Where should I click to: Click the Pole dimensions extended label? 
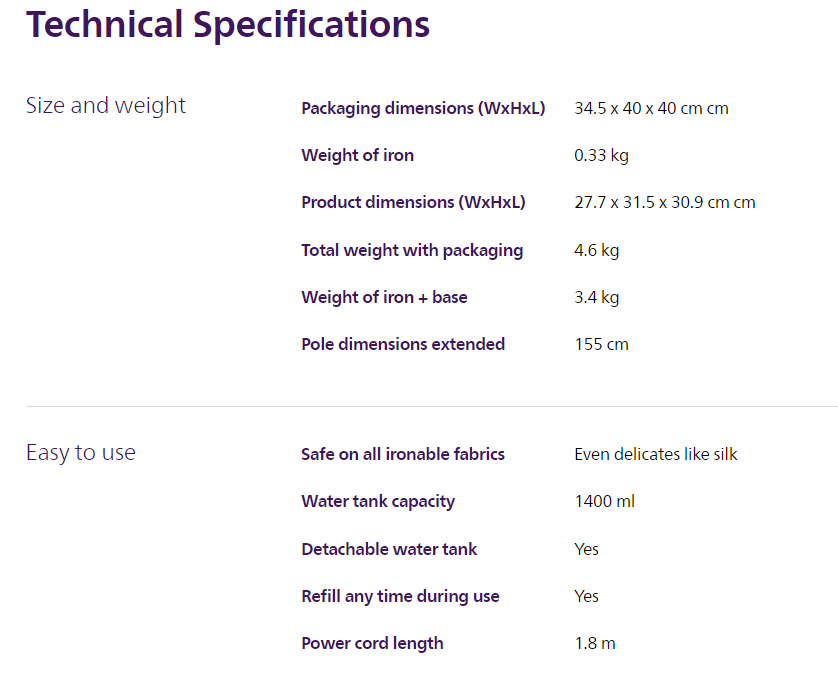403,344
